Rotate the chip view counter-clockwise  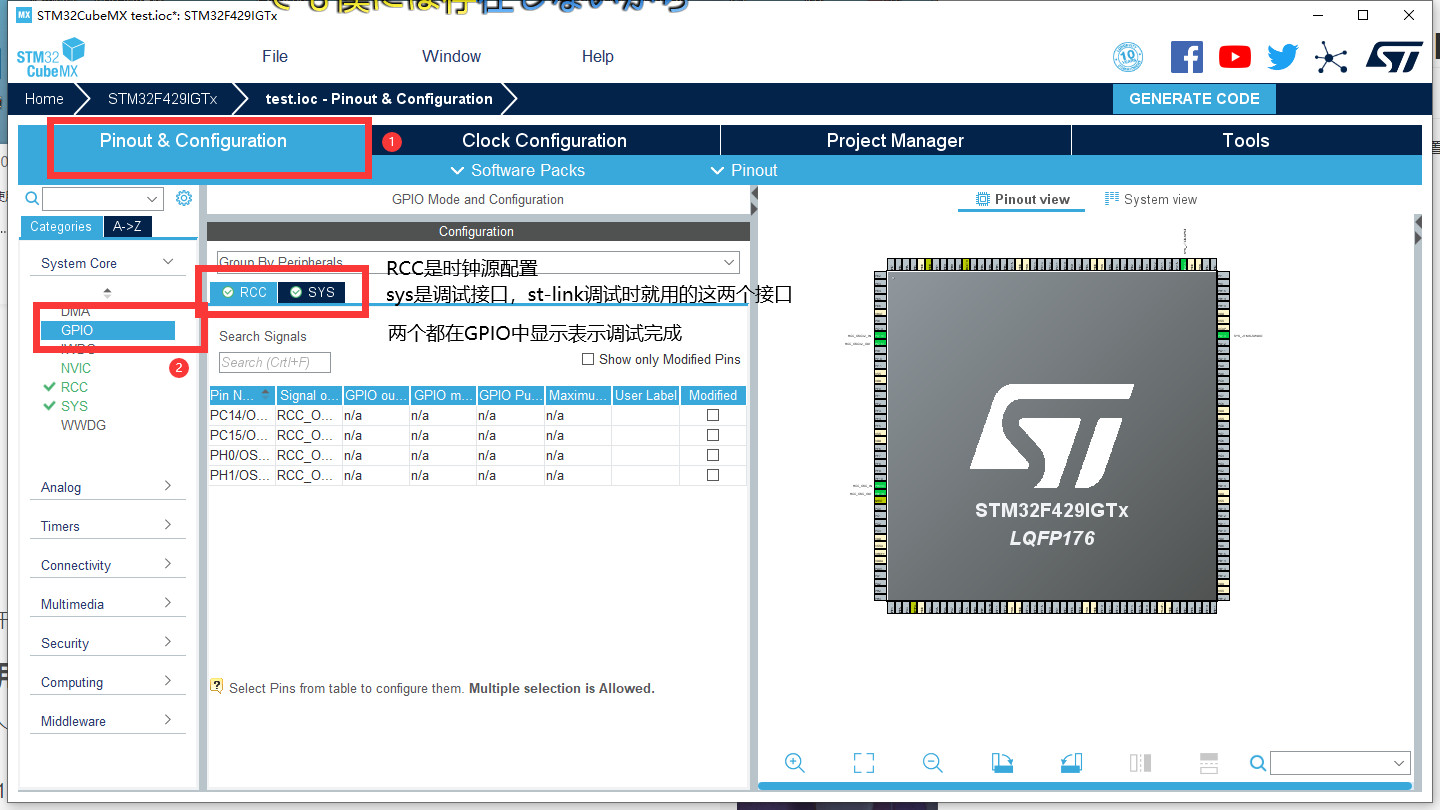pyautogui.click(x=1071, y=763)
